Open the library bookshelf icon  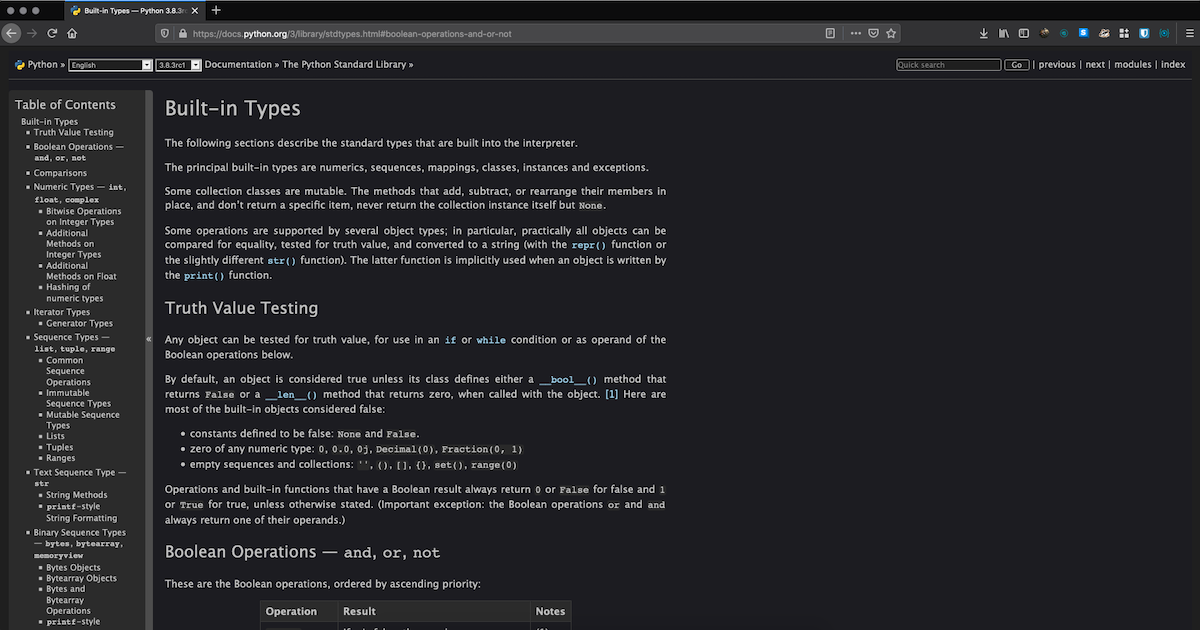tap(1004, 33)
